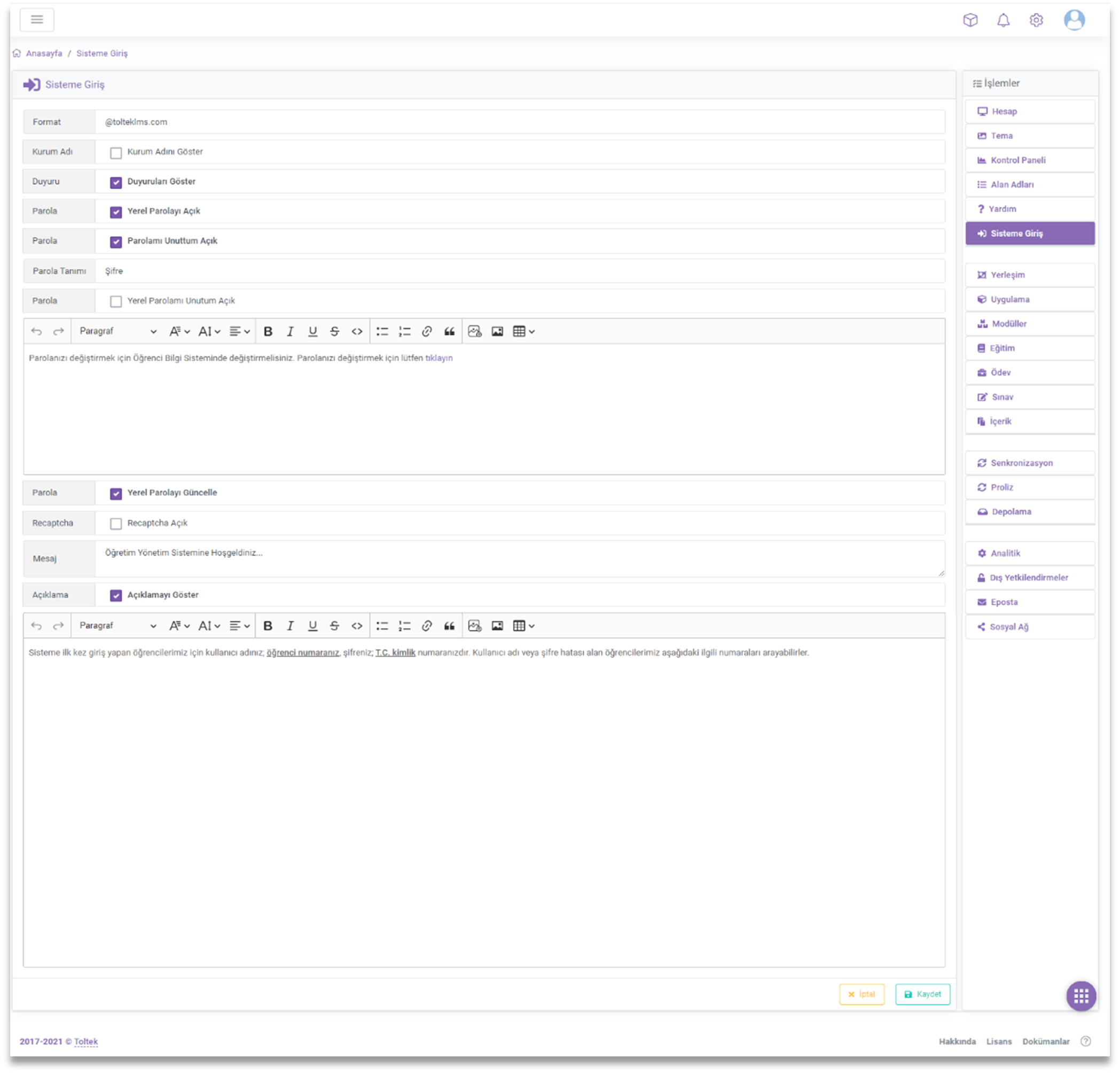Click block quote icon in second editor
This screenshot has height=1074, width=1120.
point(449,626)
